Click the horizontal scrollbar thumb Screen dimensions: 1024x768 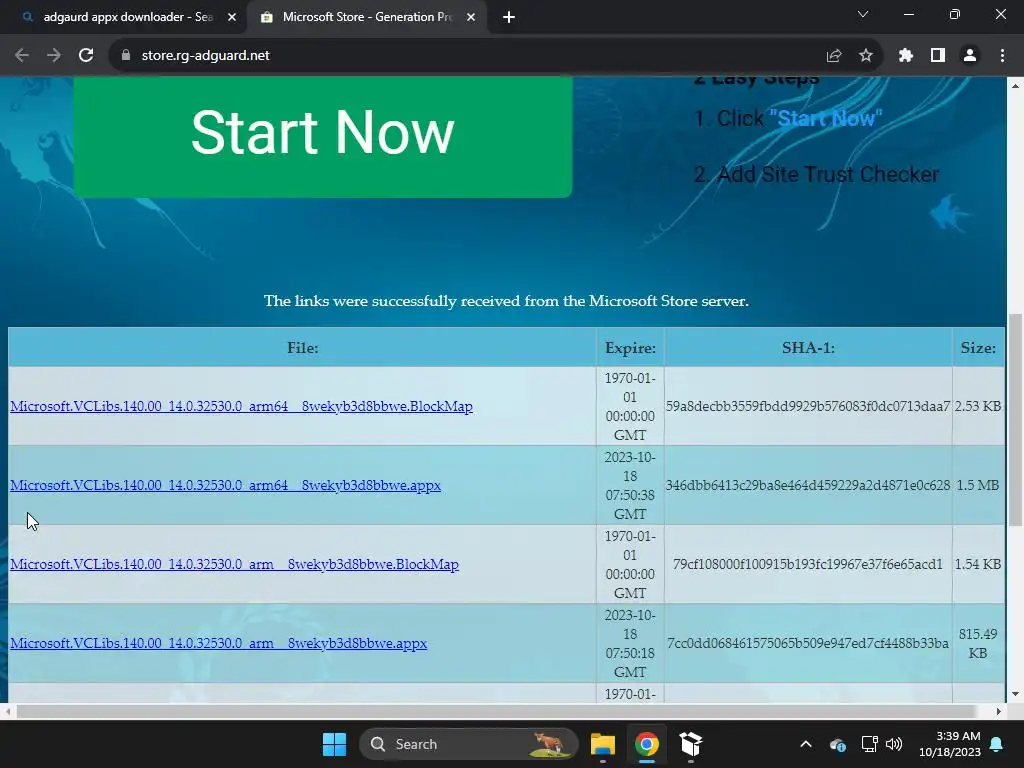[x=496, y=711]
